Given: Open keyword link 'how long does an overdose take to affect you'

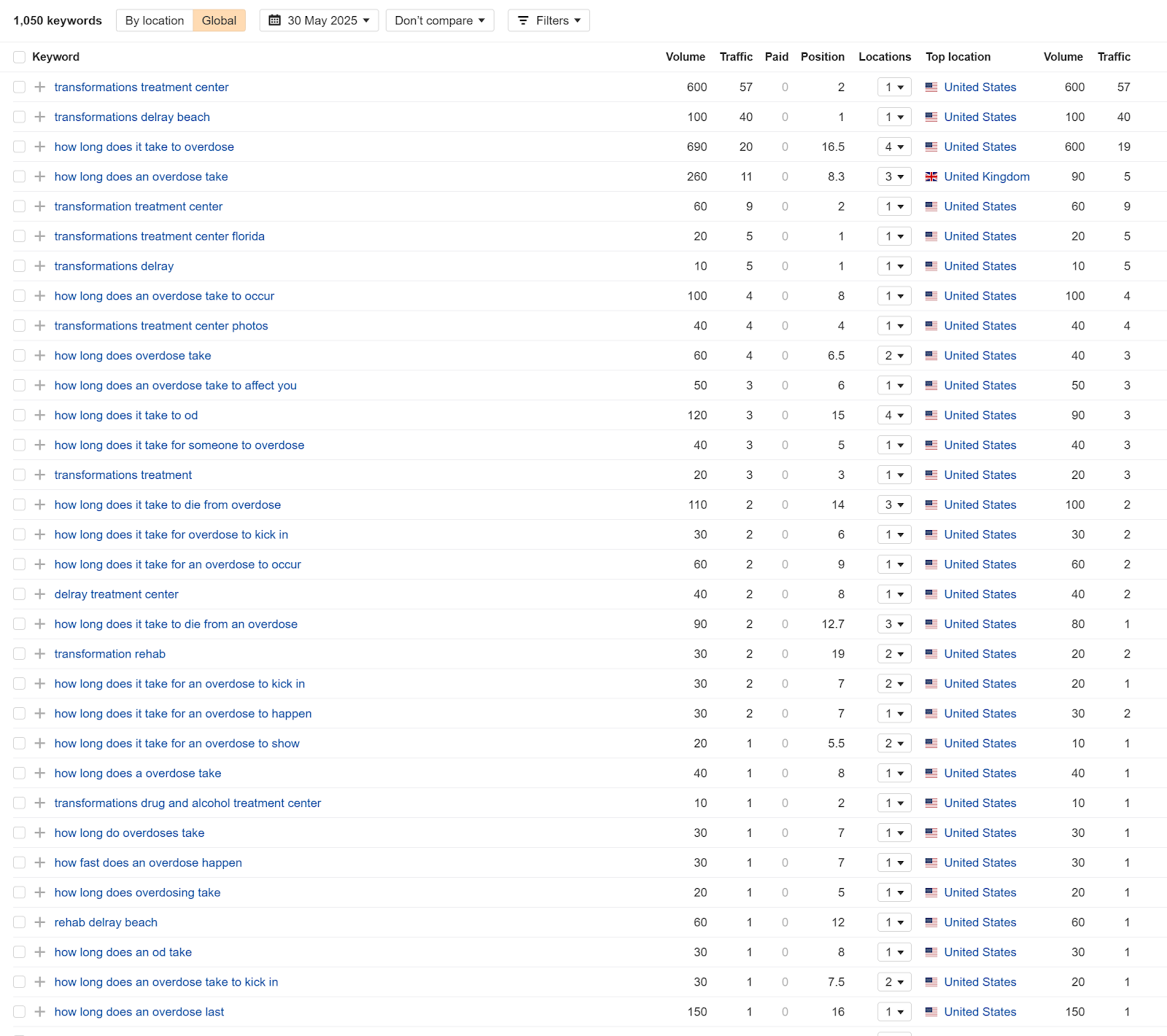Looking at the screenshot, I should click(176, 386).
